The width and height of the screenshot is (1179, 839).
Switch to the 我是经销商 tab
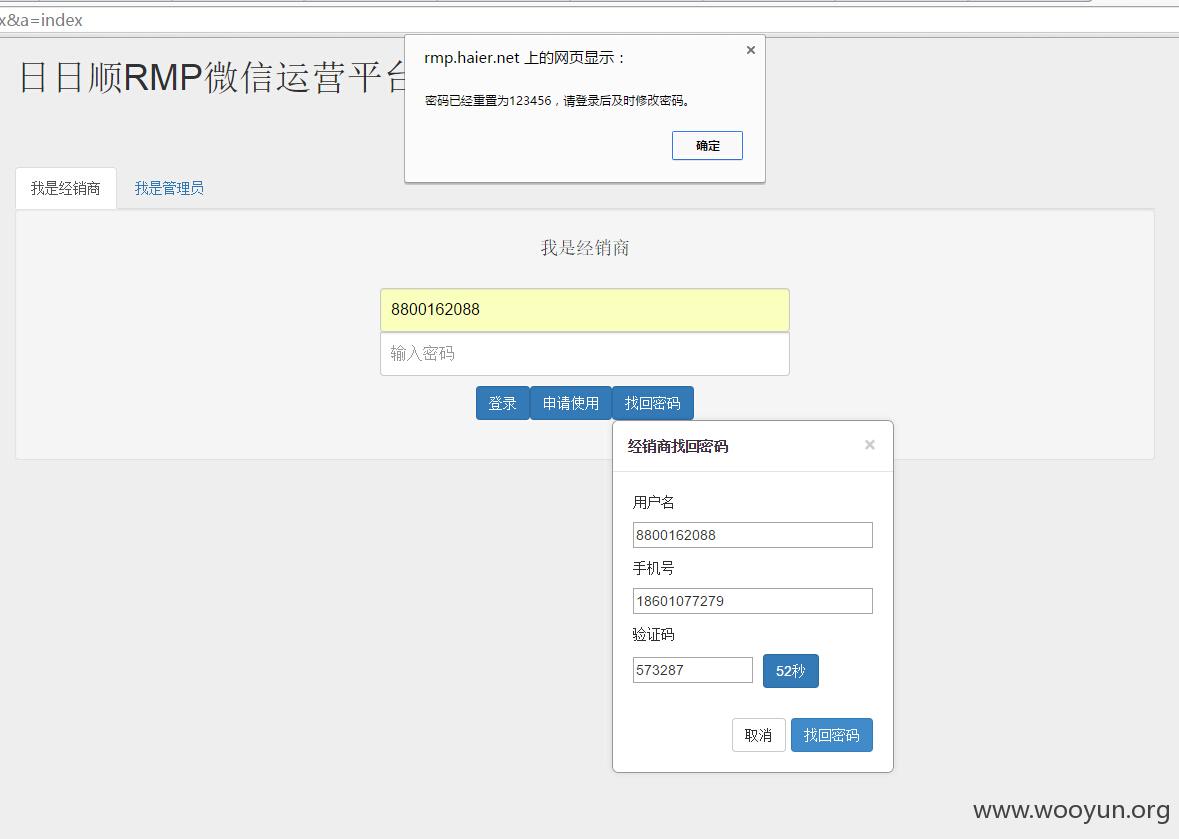pyautogui.click(x=65, y=188)
